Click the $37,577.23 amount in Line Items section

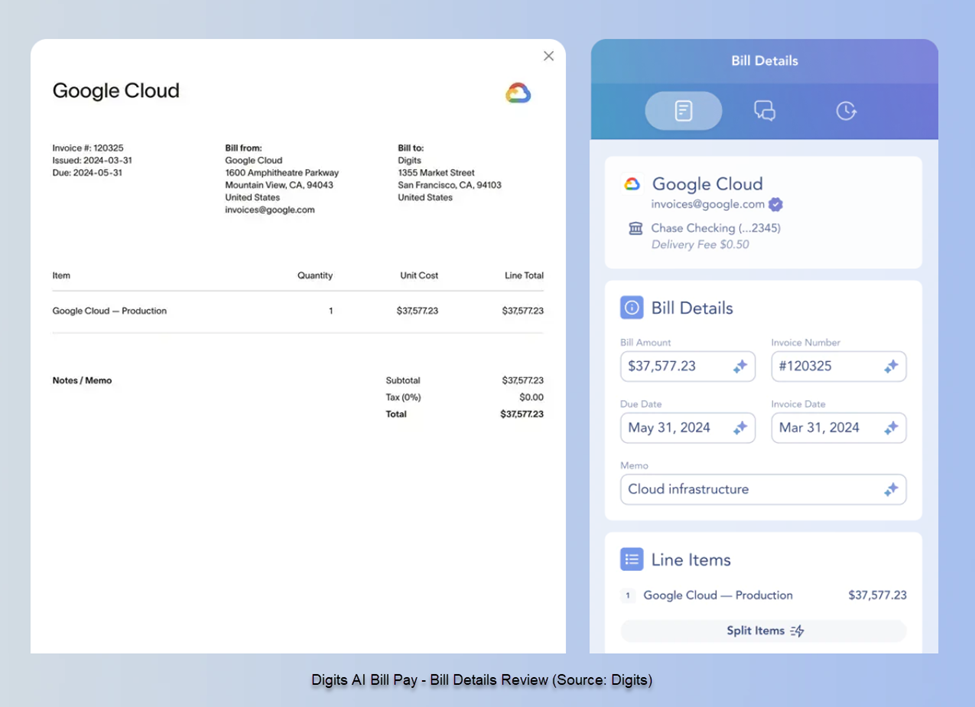tap(877, 595)
